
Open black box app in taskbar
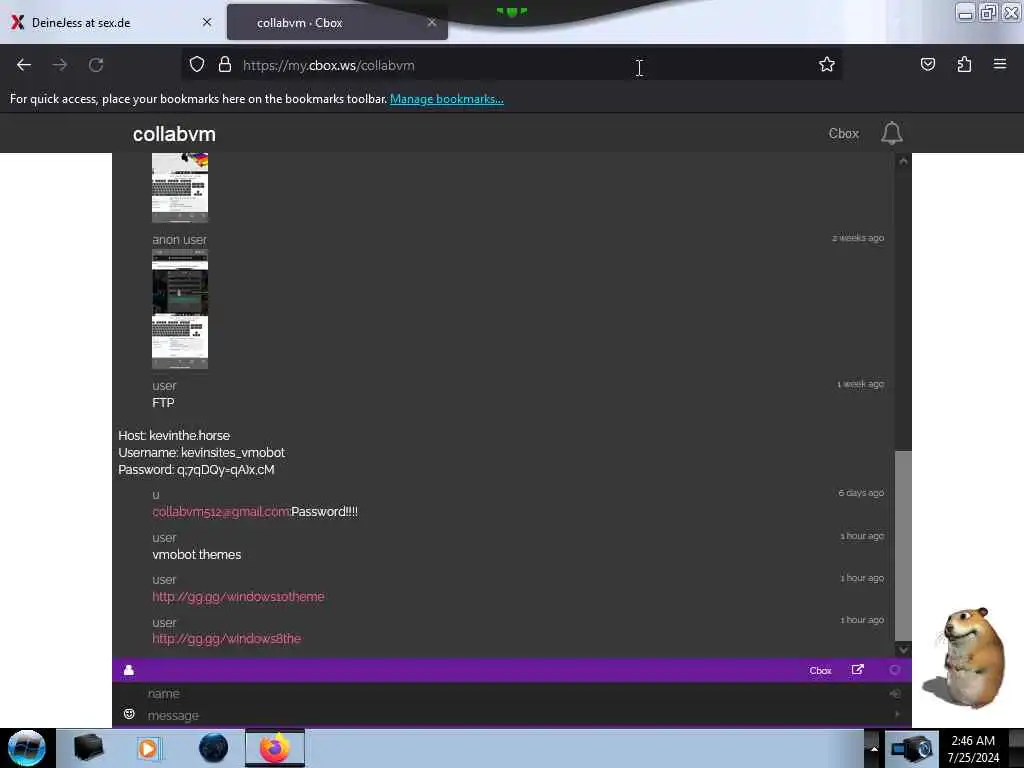[x=88, y=748]
